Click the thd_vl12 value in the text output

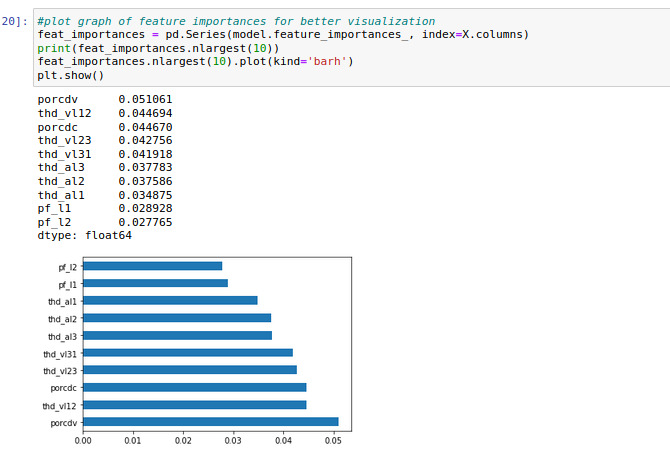(145, 114)
